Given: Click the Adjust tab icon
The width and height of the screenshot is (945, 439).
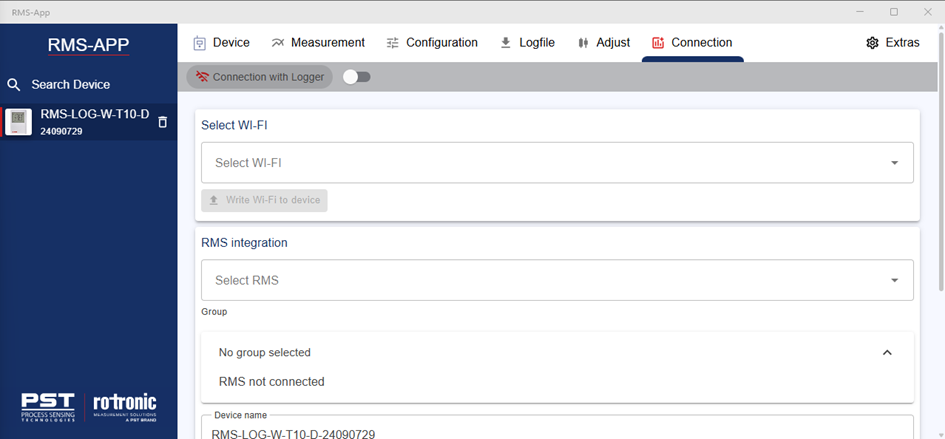Looking at the screenshot, I should (x=583, y=43).
